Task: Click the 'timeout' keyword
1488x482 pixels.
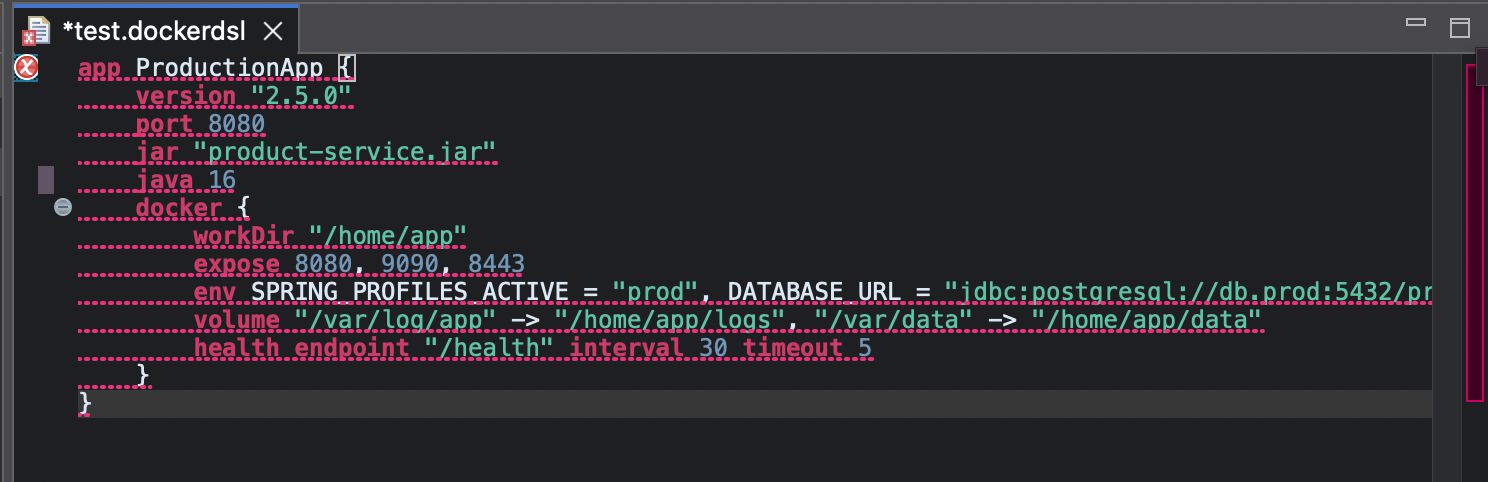Action: [791, 348]
